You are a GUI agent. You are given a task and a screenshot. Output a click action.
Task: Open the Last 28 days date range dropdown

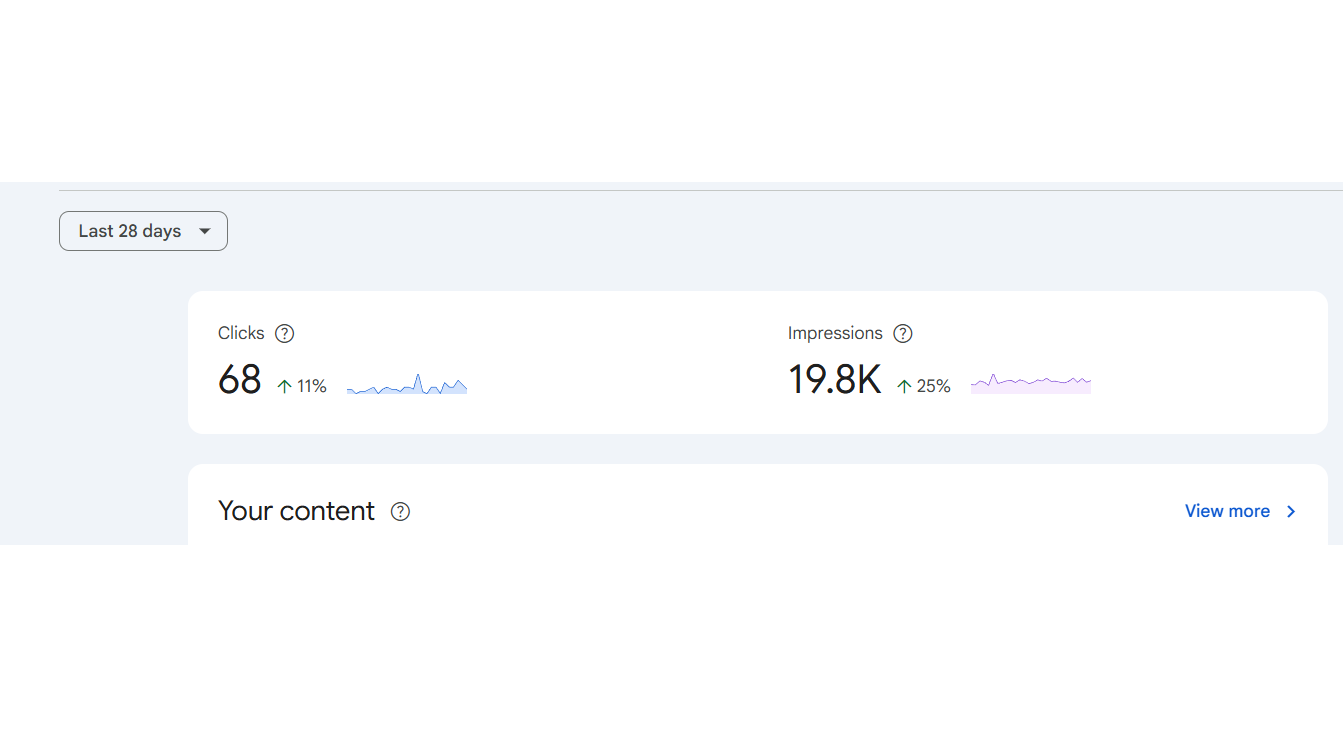143,231
